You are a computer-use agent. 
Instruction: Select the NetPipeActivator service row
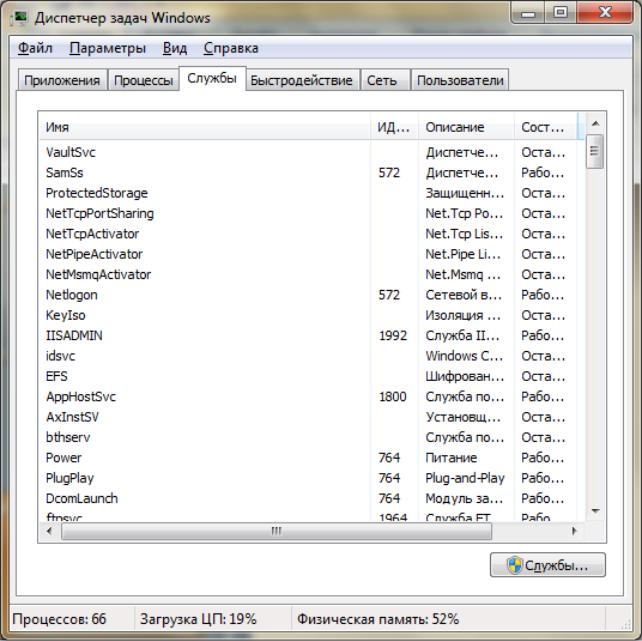point(308,254)
